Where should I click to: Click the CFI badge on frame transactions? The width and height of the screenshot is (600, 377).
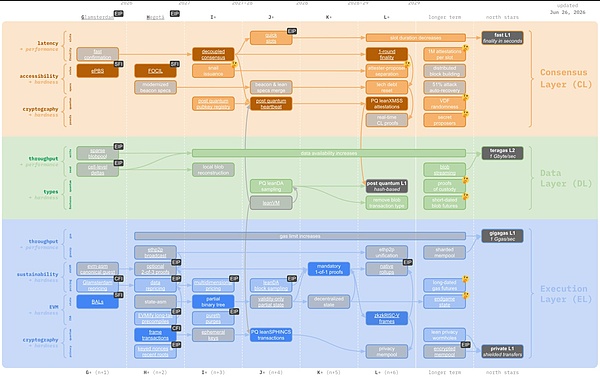click(176, 328)
